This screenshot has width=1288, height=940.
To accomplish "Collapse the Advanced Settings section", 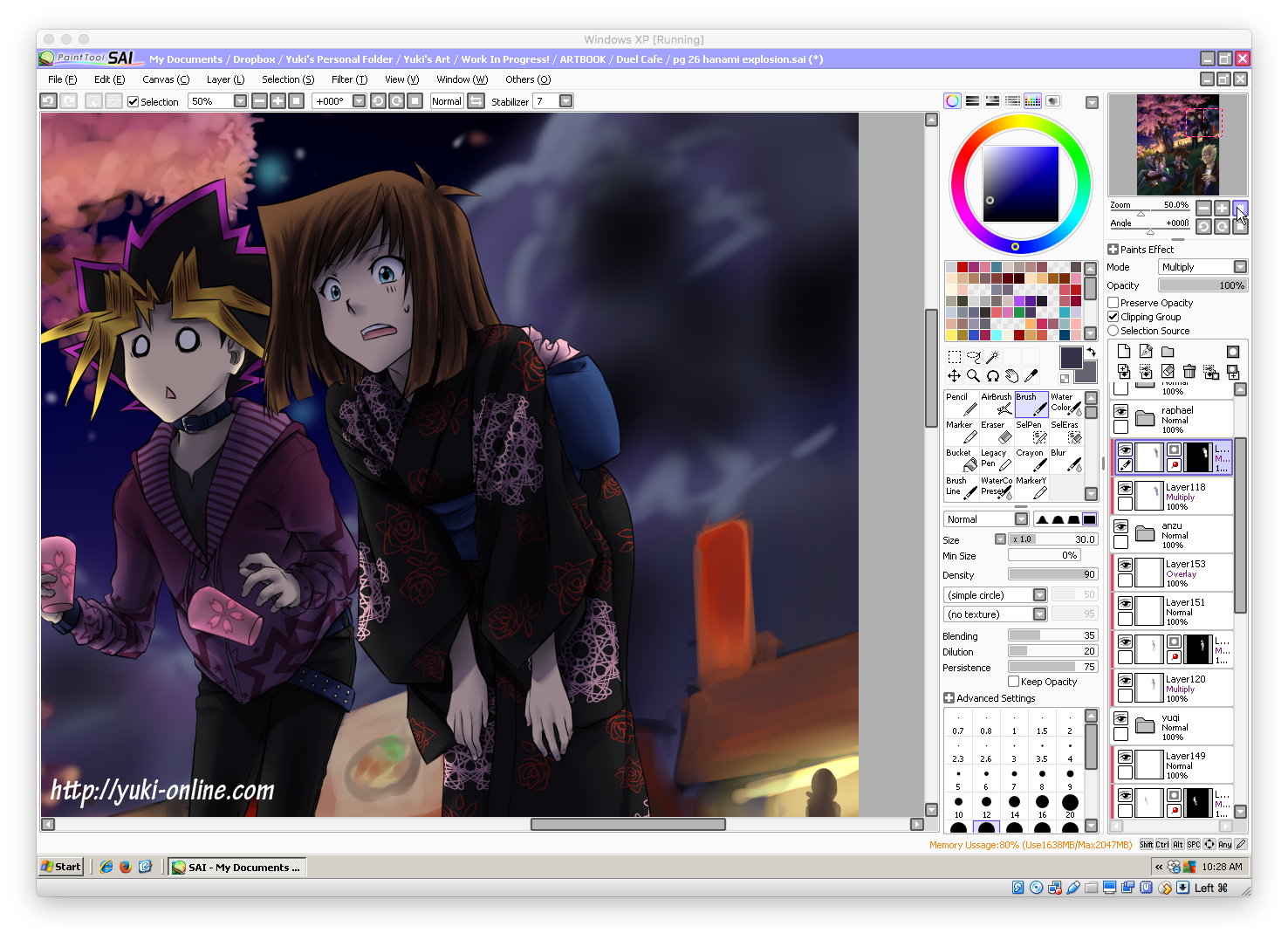I will tap(949, 698).
